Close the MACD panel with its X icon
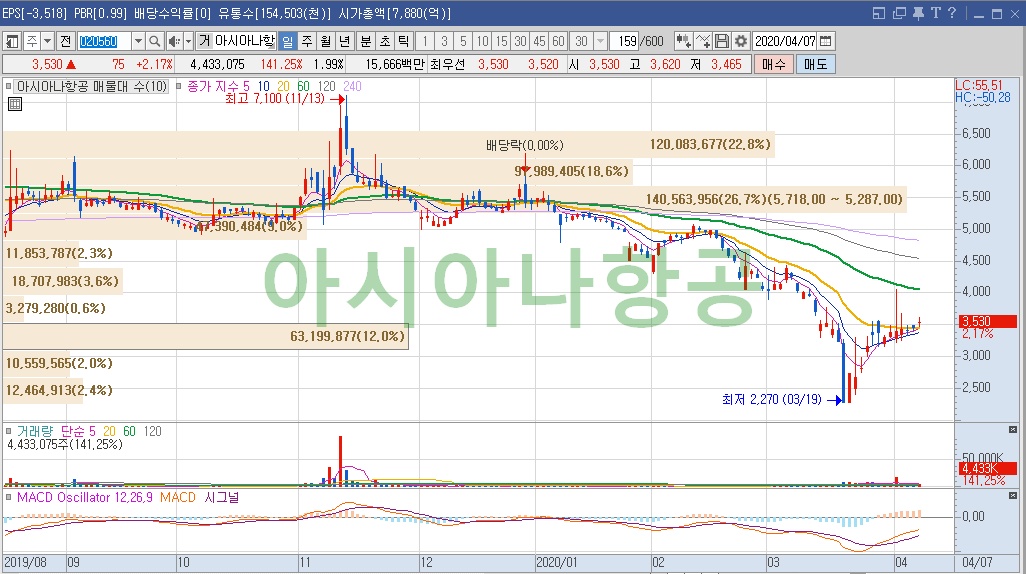1026x574 pixels. coord(1013,496)
